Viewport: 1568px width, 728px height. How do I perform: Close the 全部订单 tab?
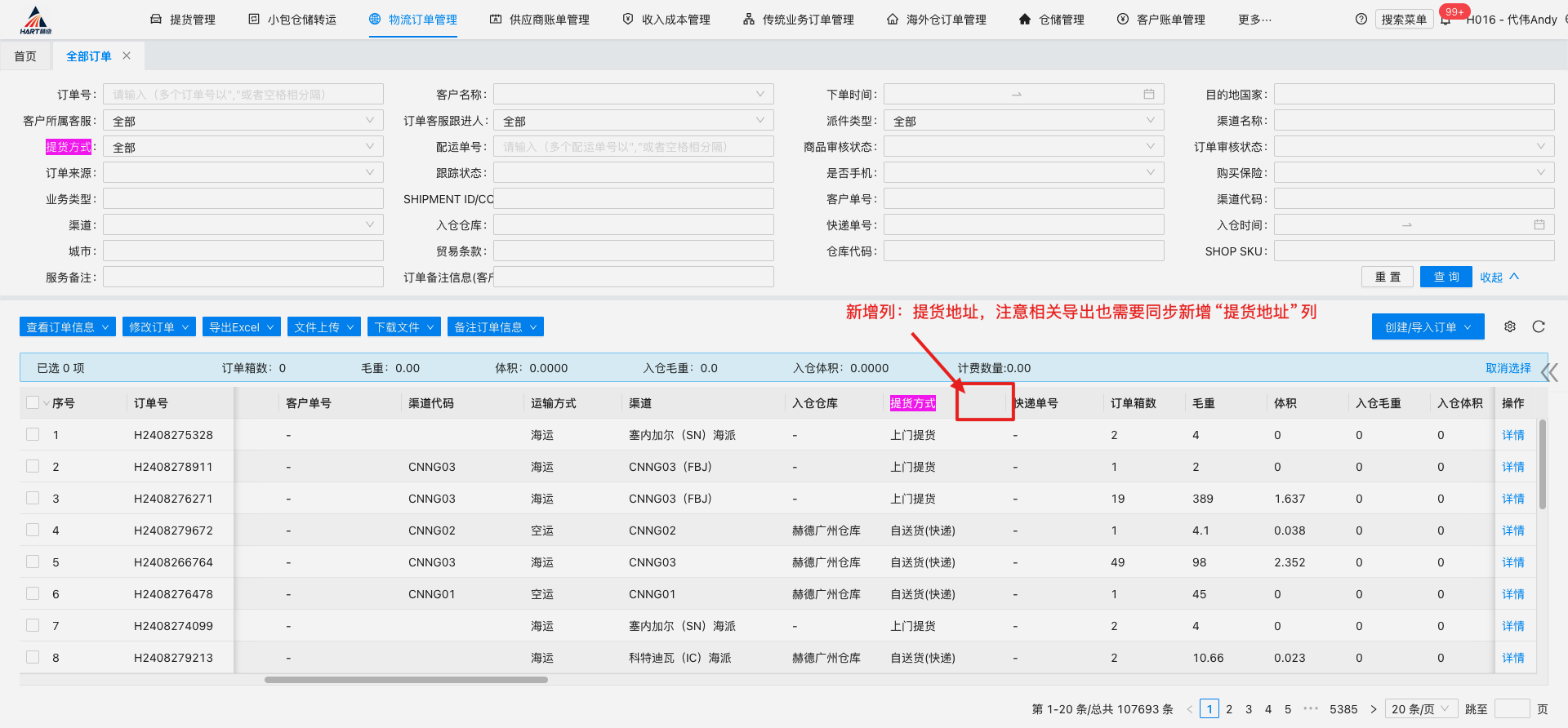pyautogui.click(x=127, y=55)
